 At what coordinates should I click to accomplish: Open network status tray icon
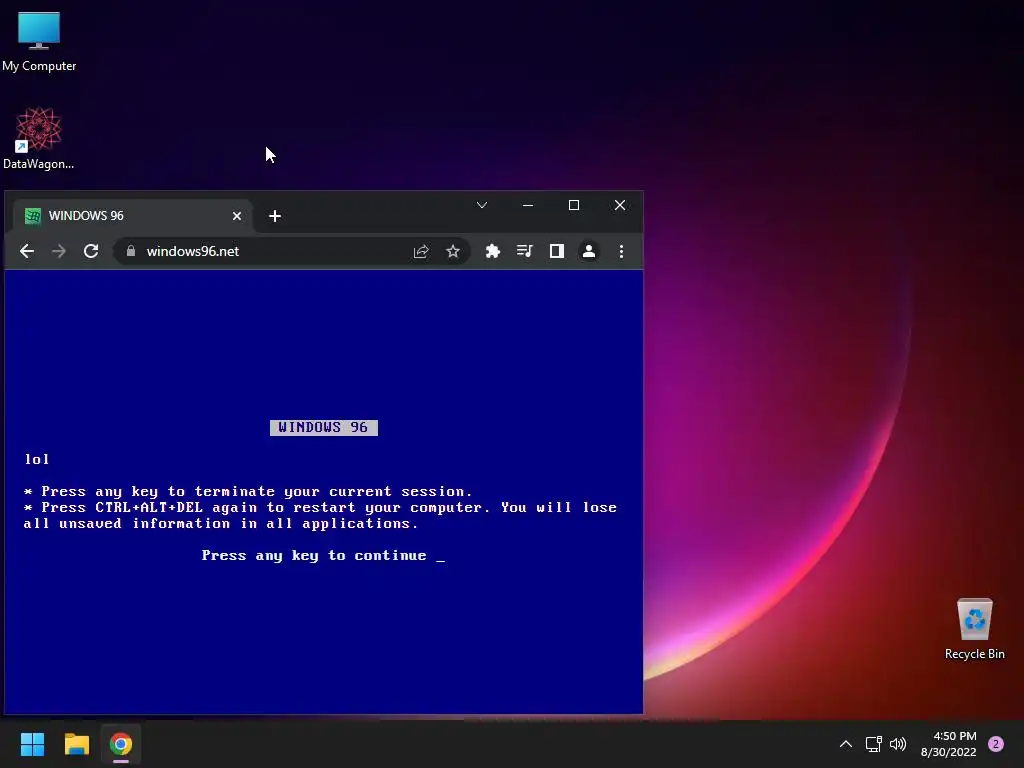click(873, 744)
